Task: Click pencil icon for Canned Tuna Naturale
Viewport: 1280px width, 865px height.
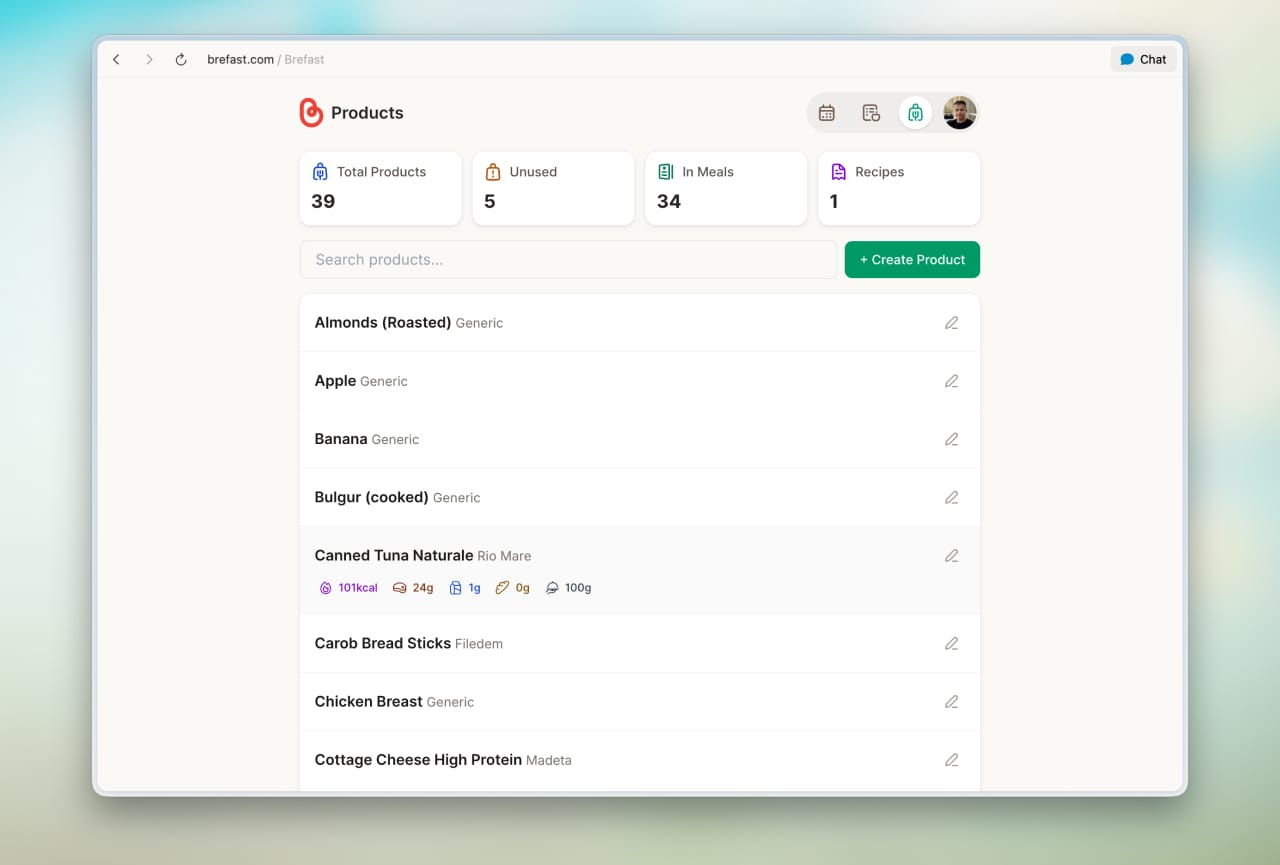Action: [951, 556]
